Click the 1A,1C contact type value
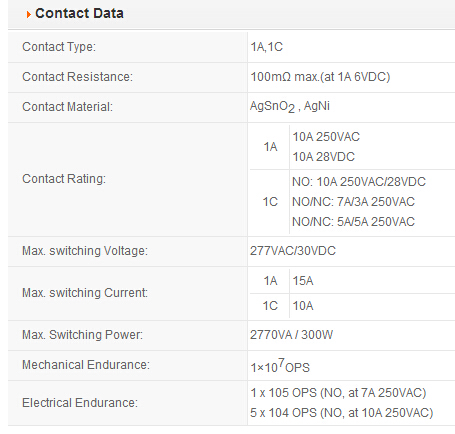 pyautogui.click(x=267, y=47)
